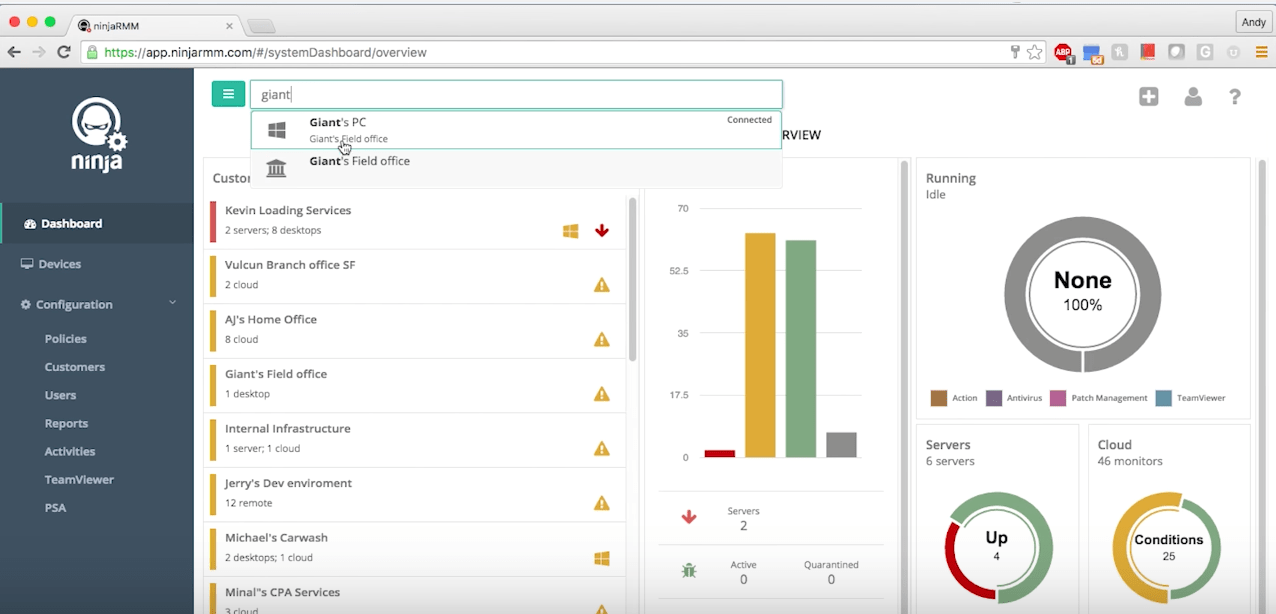Screen dimensions: 1276x614
Task: Click the Windows icon on Michael's Carwash row
Action: (x=601, y=558)
